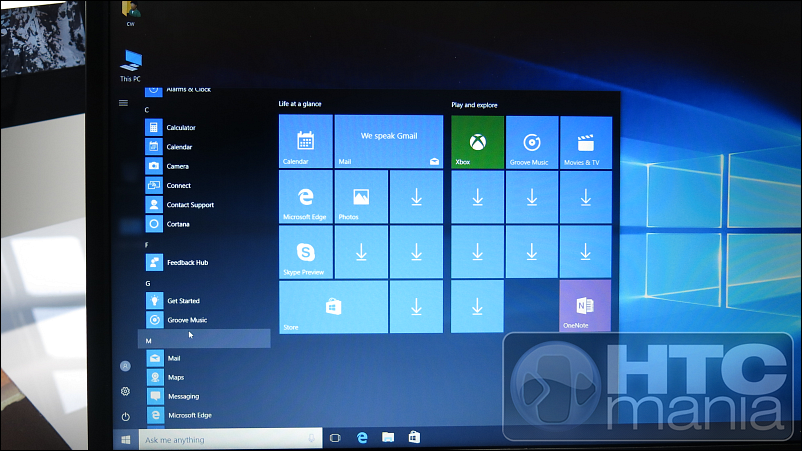Image resolution: width=802 pixels, height=451 pixels.
Task: Expand the Start menu hamburger button
Action: click(123, 103)
